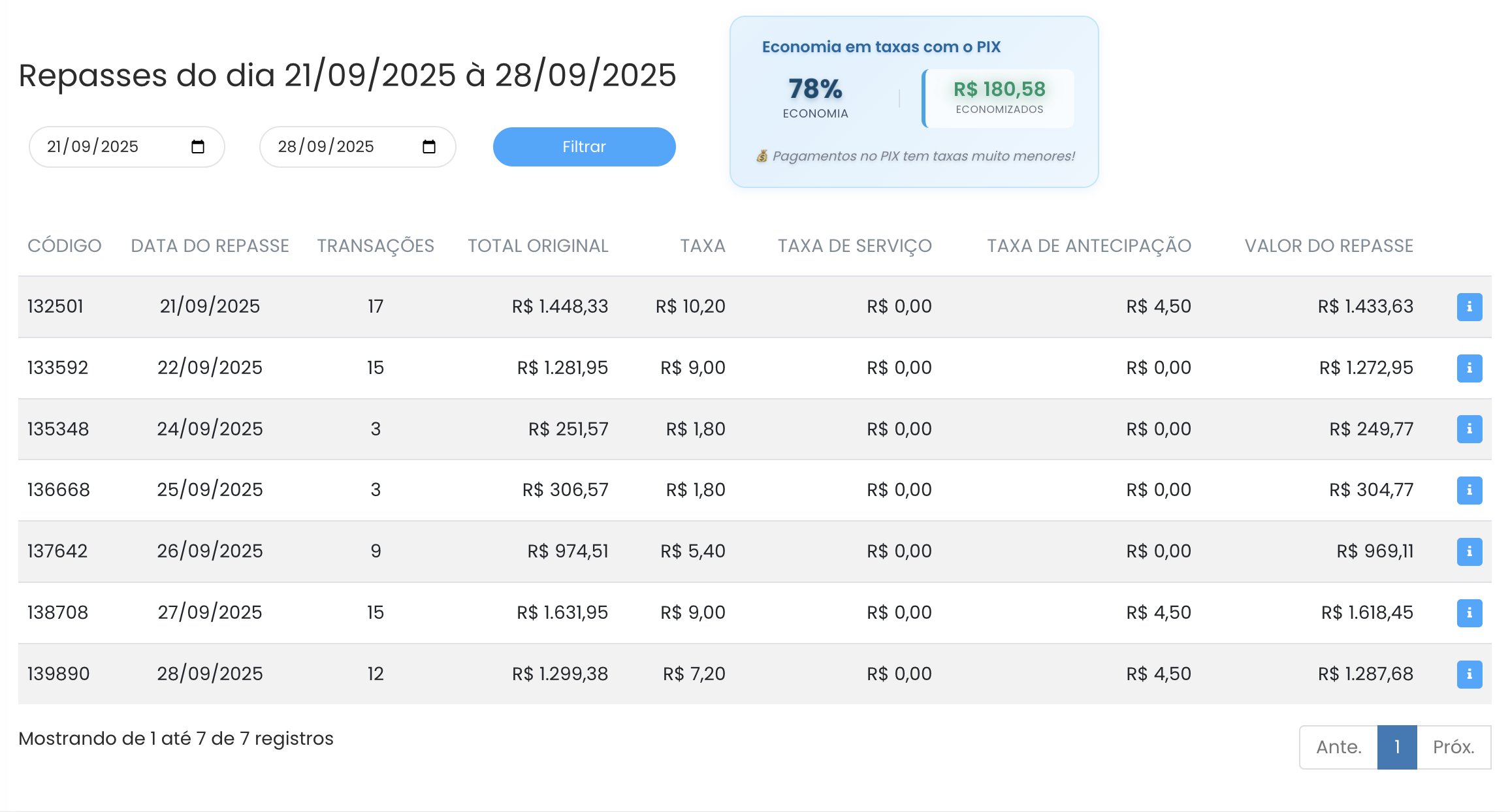This screenshot has height=812, width=1510.
Task: Focus the end date field 28/09/2025
Action: (357, 147)
